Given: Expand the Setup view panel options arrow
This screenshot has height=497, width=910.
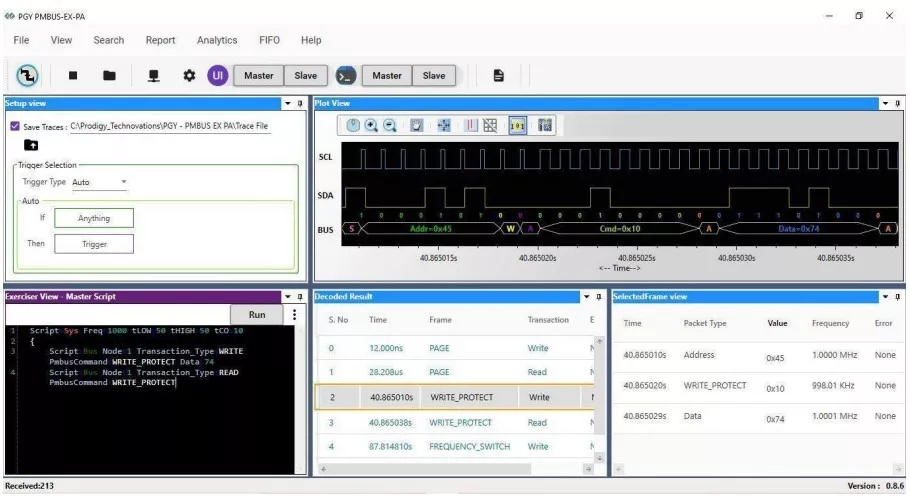Looking at the screenshot, I should click(x=289, y=103).
